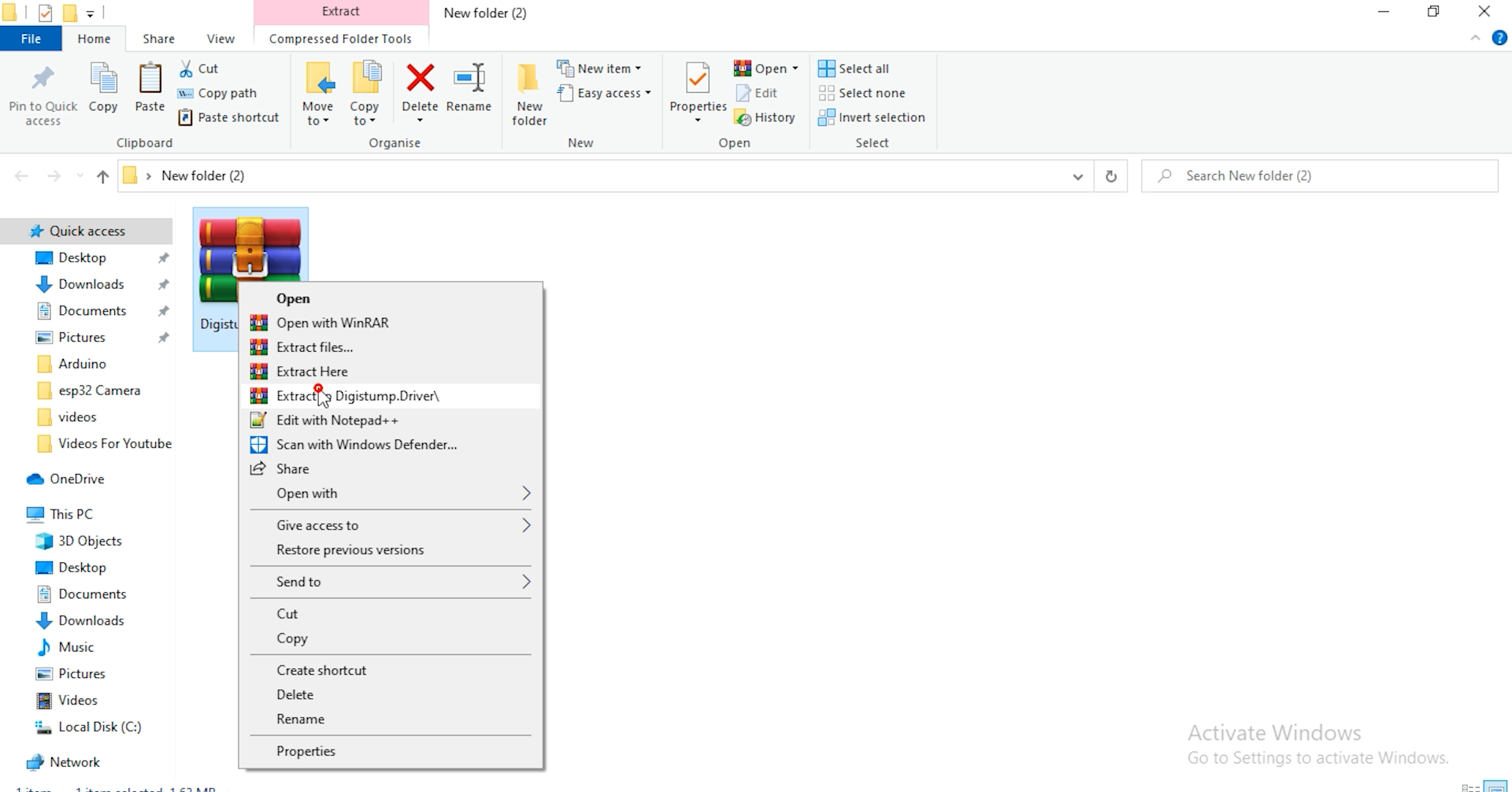
Task: Open Easy access dropdown
Action: pos(604,93)
